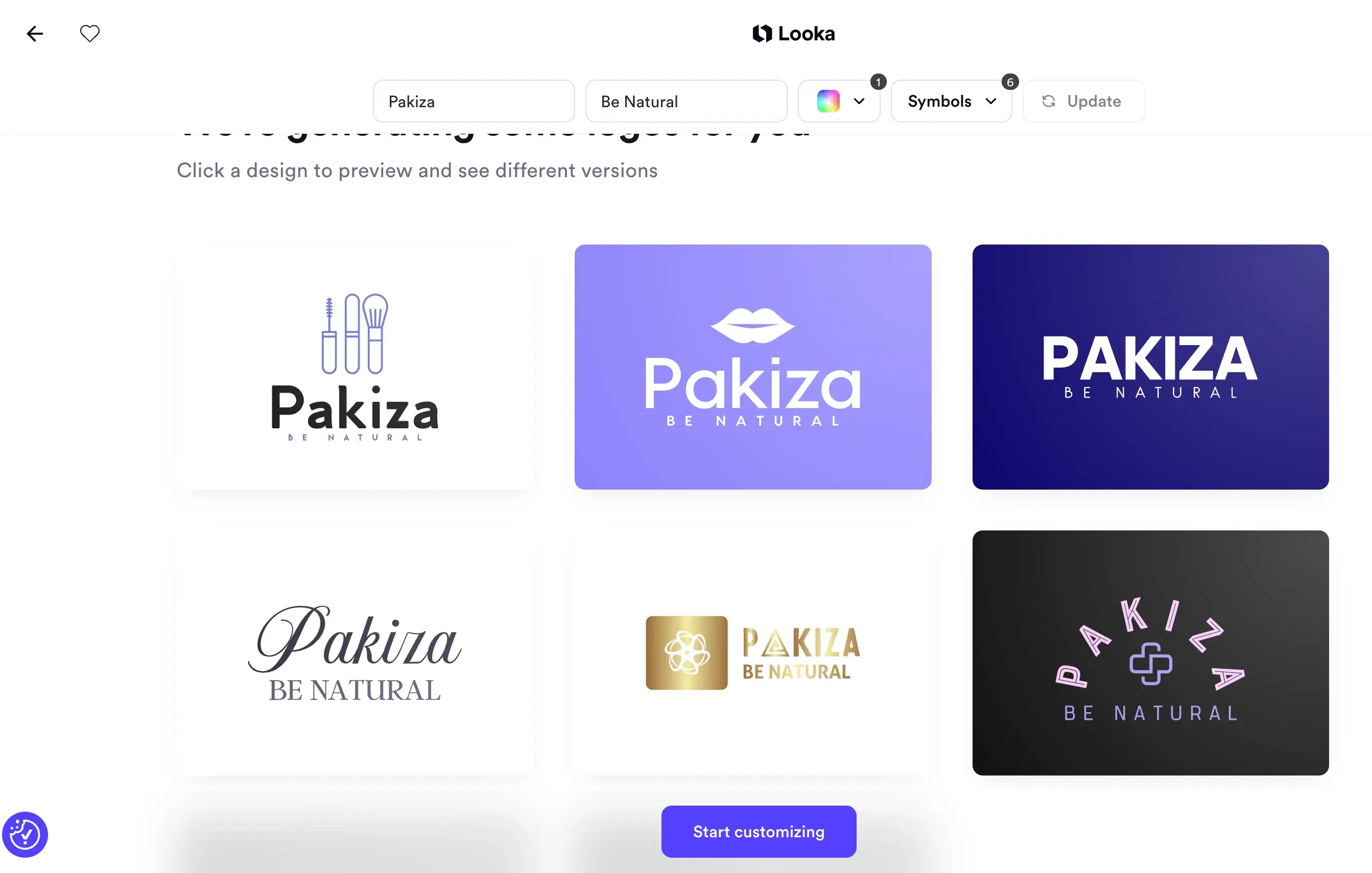Image resolution: width=1372 pixels, height=873 pixels.
Task: Select the script font Pakiza logo
Action: tap(355, 652)
